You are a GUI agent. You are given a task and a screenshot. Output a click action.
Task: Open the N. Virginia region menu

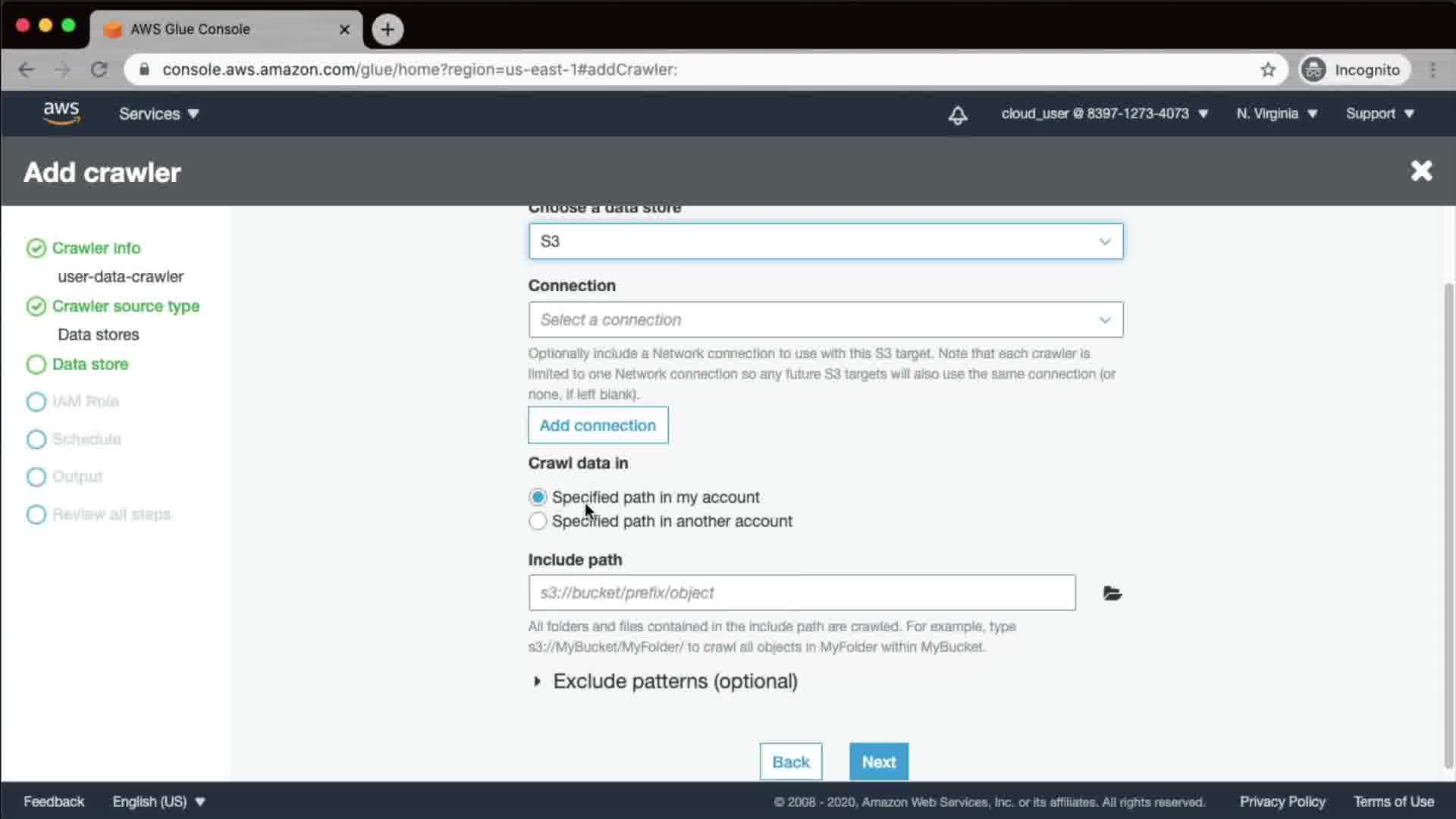coord(1276,114)
